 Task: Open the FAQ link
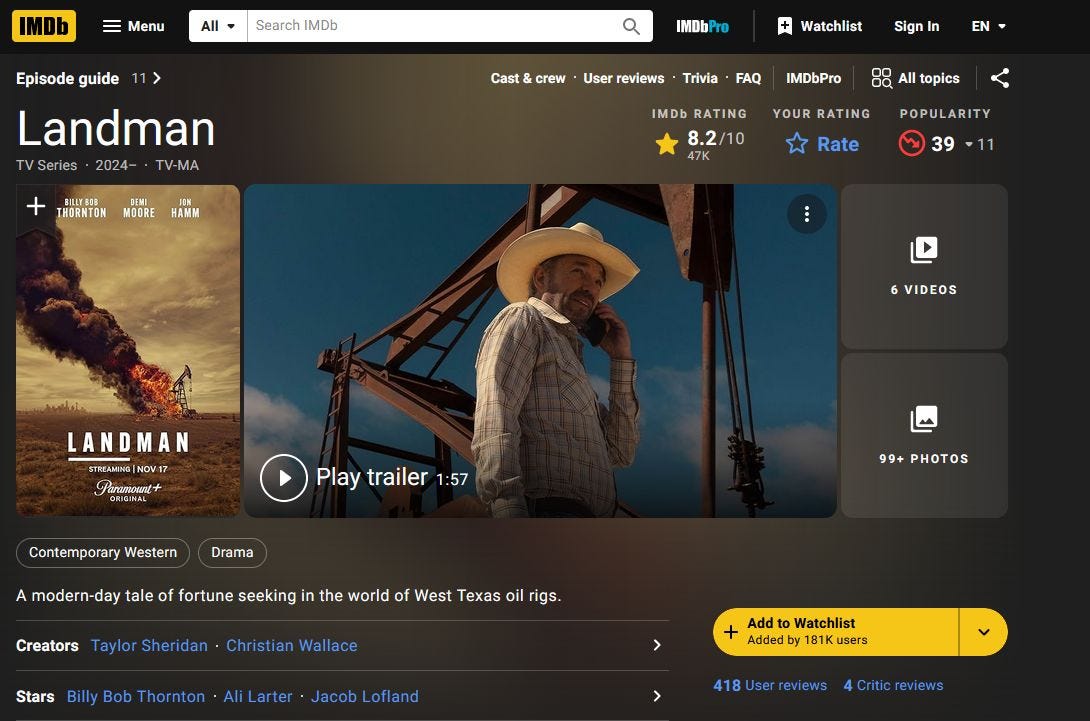(748, 79)
